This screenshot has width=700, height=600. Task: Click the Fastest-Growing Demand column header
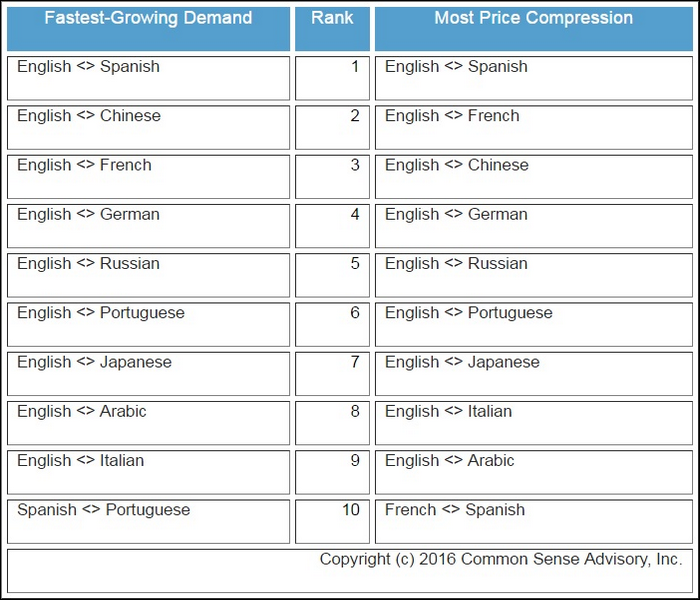(x=148, y=19)
